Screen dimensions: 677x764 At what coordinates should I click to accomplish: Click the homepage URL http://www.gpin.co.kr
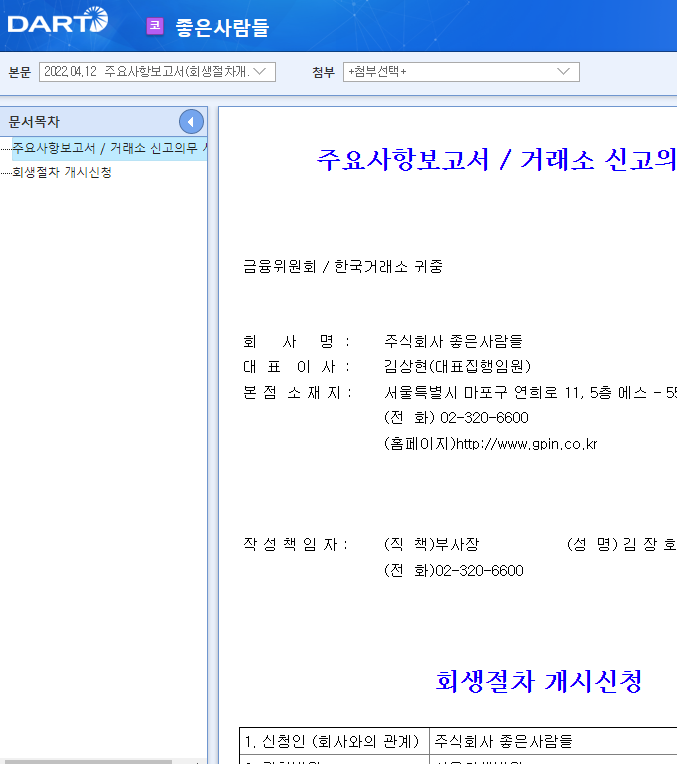526,444
